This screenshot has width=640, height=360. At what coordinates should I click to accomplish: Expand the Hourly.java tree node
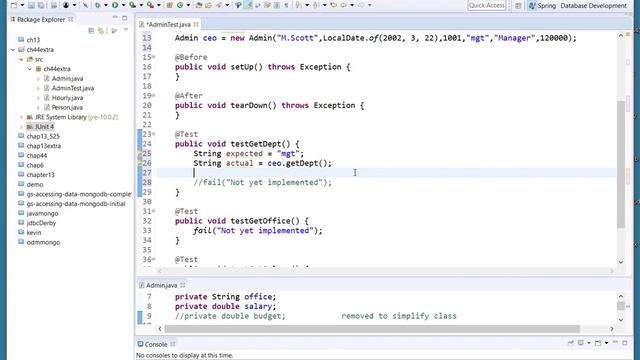tap(38, 98)
